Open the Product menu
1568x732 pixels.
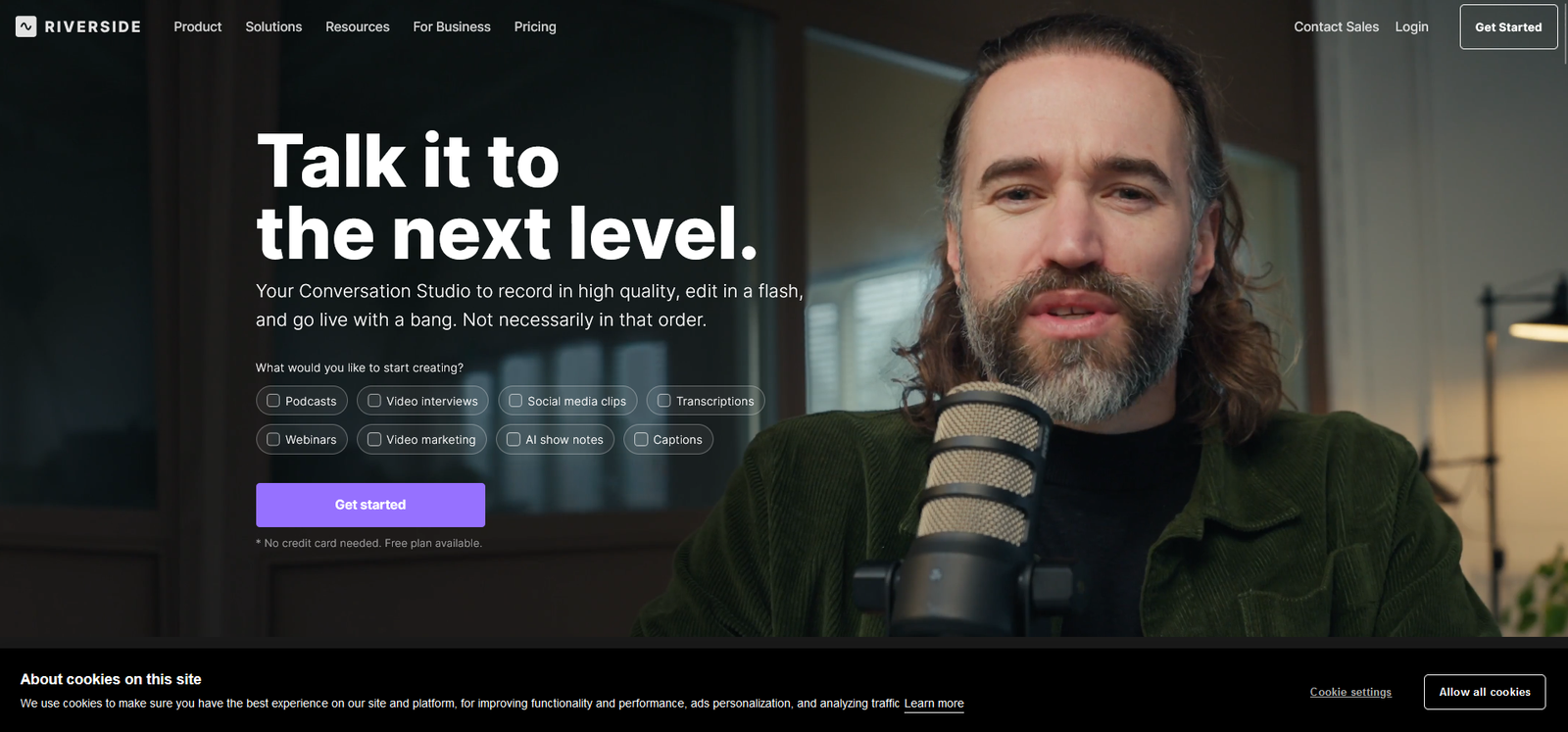[198, 26]
